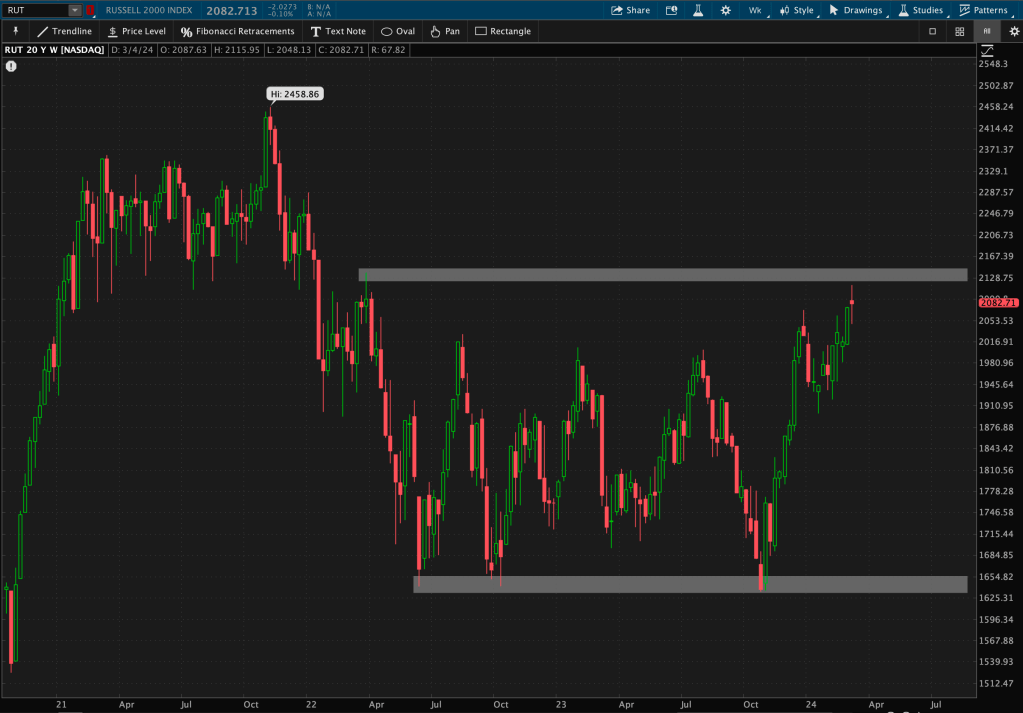This screenshot has width=1023, height=713.
Task: Pick the Oval drawing tool
Action: point(397,31)
